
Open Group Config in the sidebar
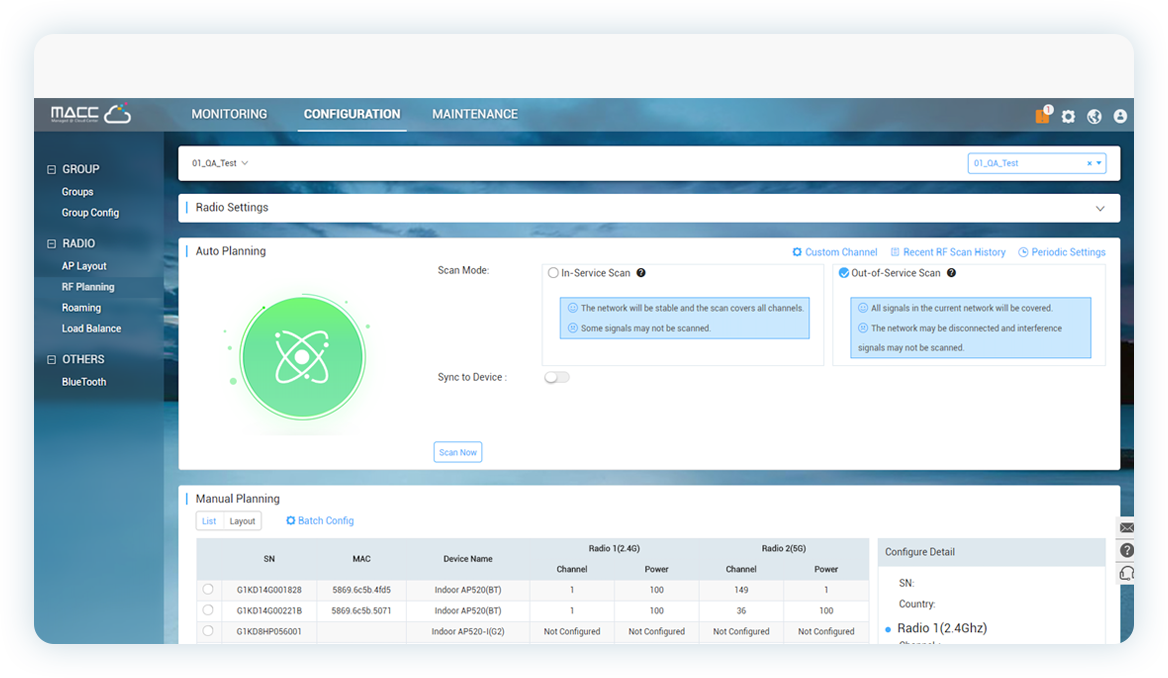(x=90, y=212)
